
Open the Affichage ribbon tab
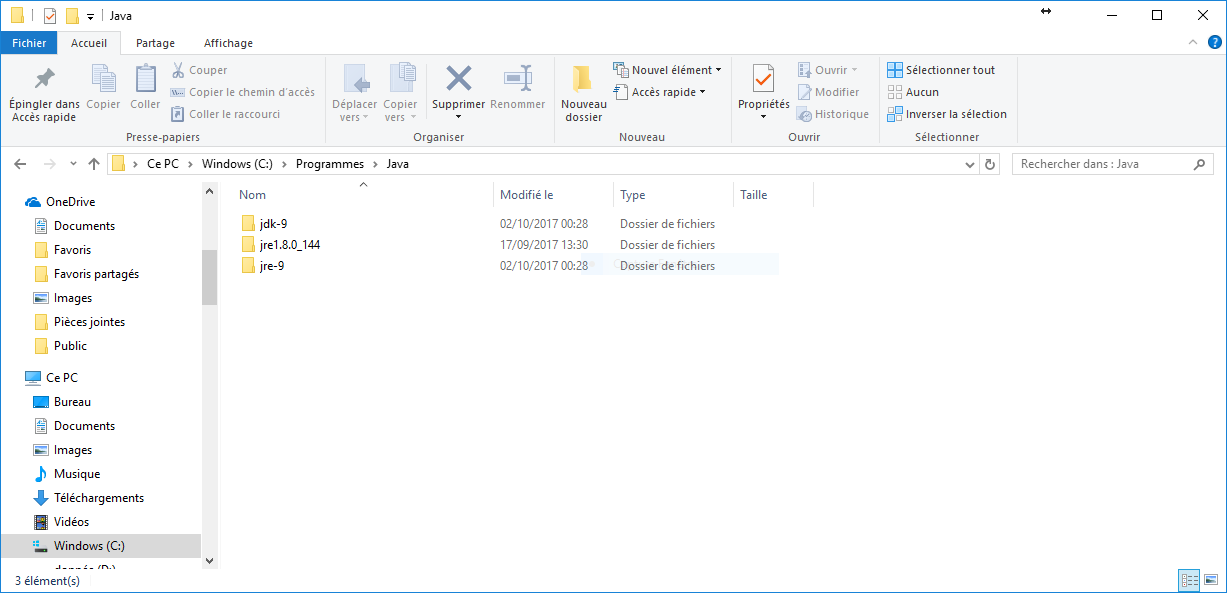(228, 43)
